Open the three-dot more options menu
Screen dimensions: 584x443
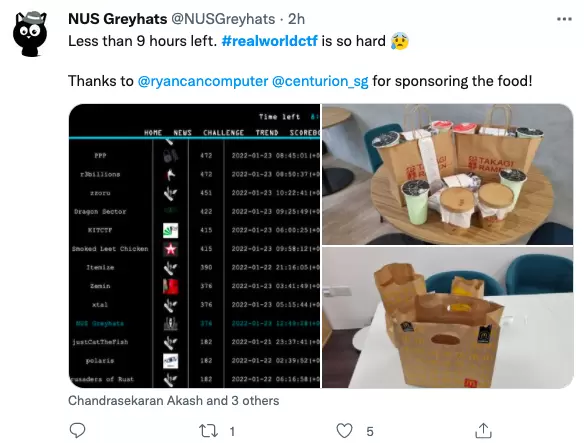click(x=564, y=19)
